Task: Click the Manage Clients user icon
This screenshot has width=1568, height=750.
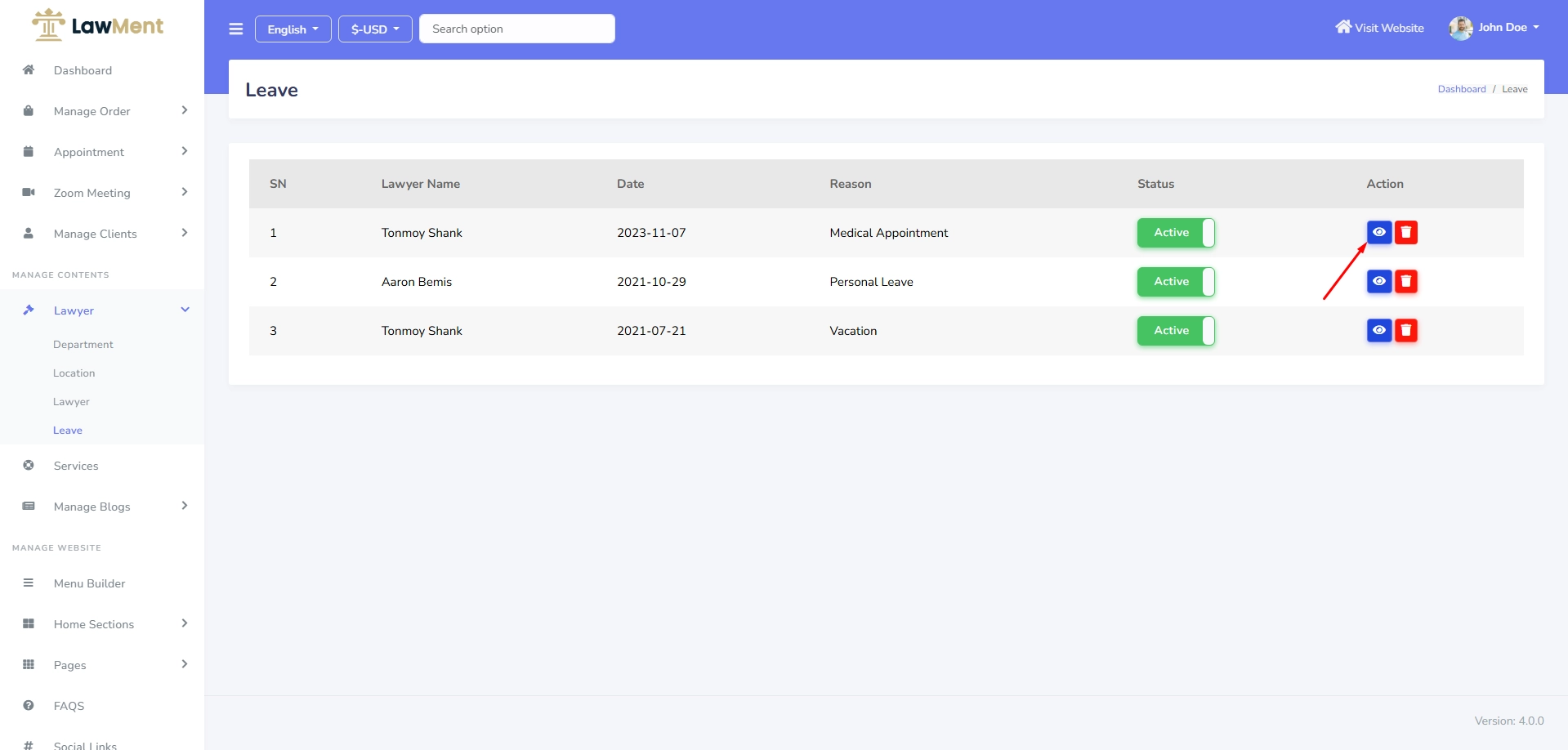Action: coord(29,233)
